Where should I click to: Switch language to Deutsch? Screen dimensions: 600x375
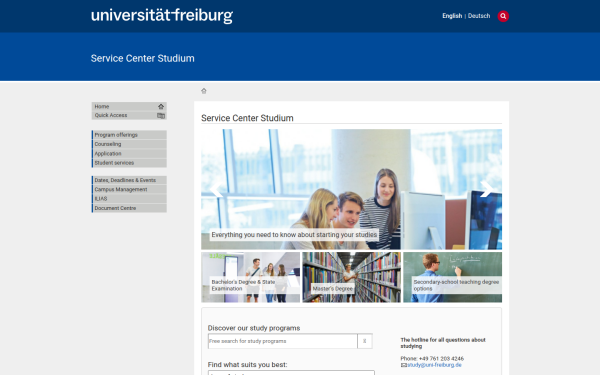(479, 16)
